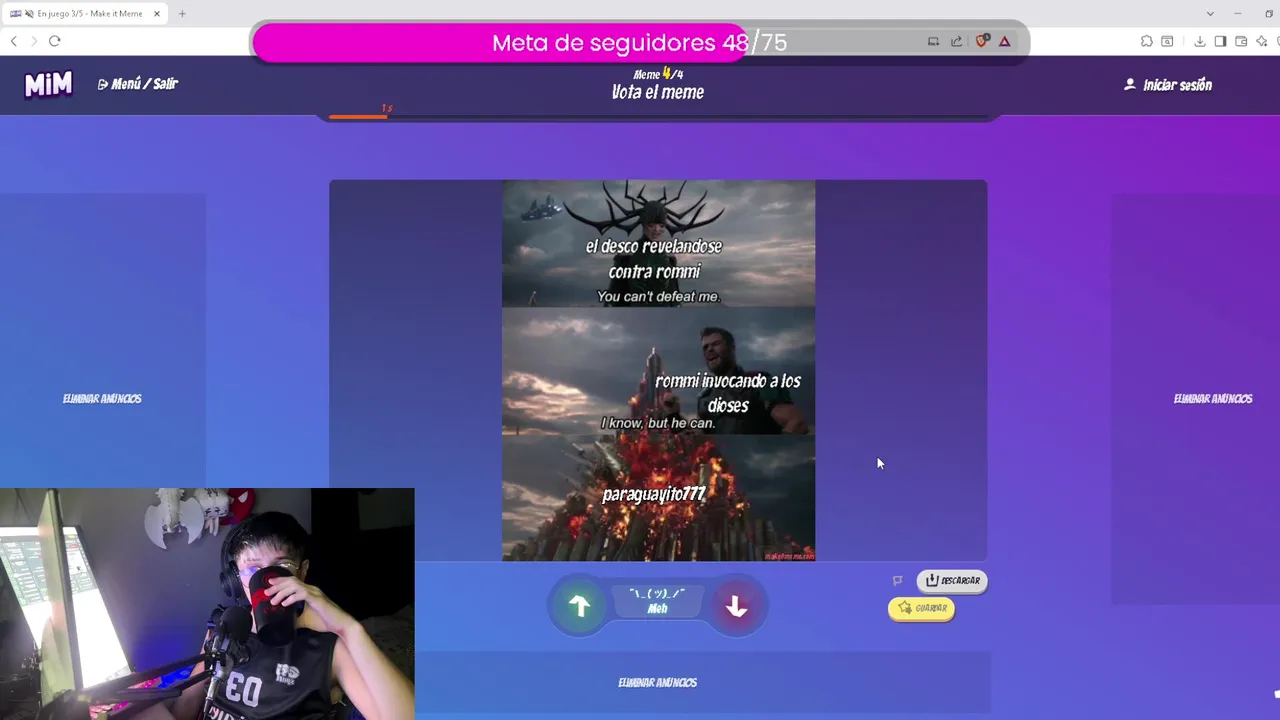Image resolution: width=1280 pixels, height=720 pixels.
Task: Click the yellow Guardar button
Action: [921, 608]
